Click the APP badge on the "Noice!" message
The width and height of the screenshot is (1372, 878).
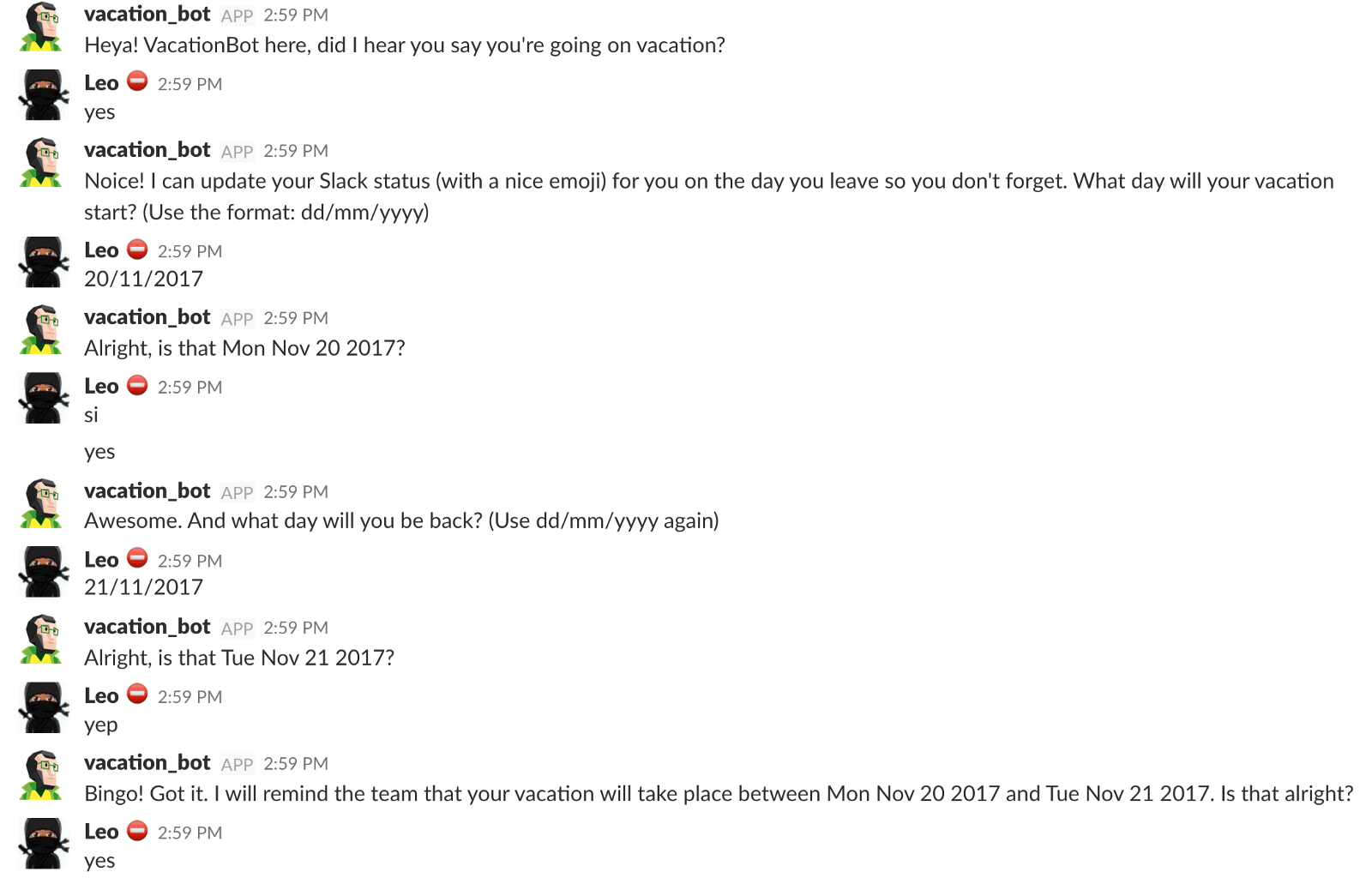click(x=237, y=152)
